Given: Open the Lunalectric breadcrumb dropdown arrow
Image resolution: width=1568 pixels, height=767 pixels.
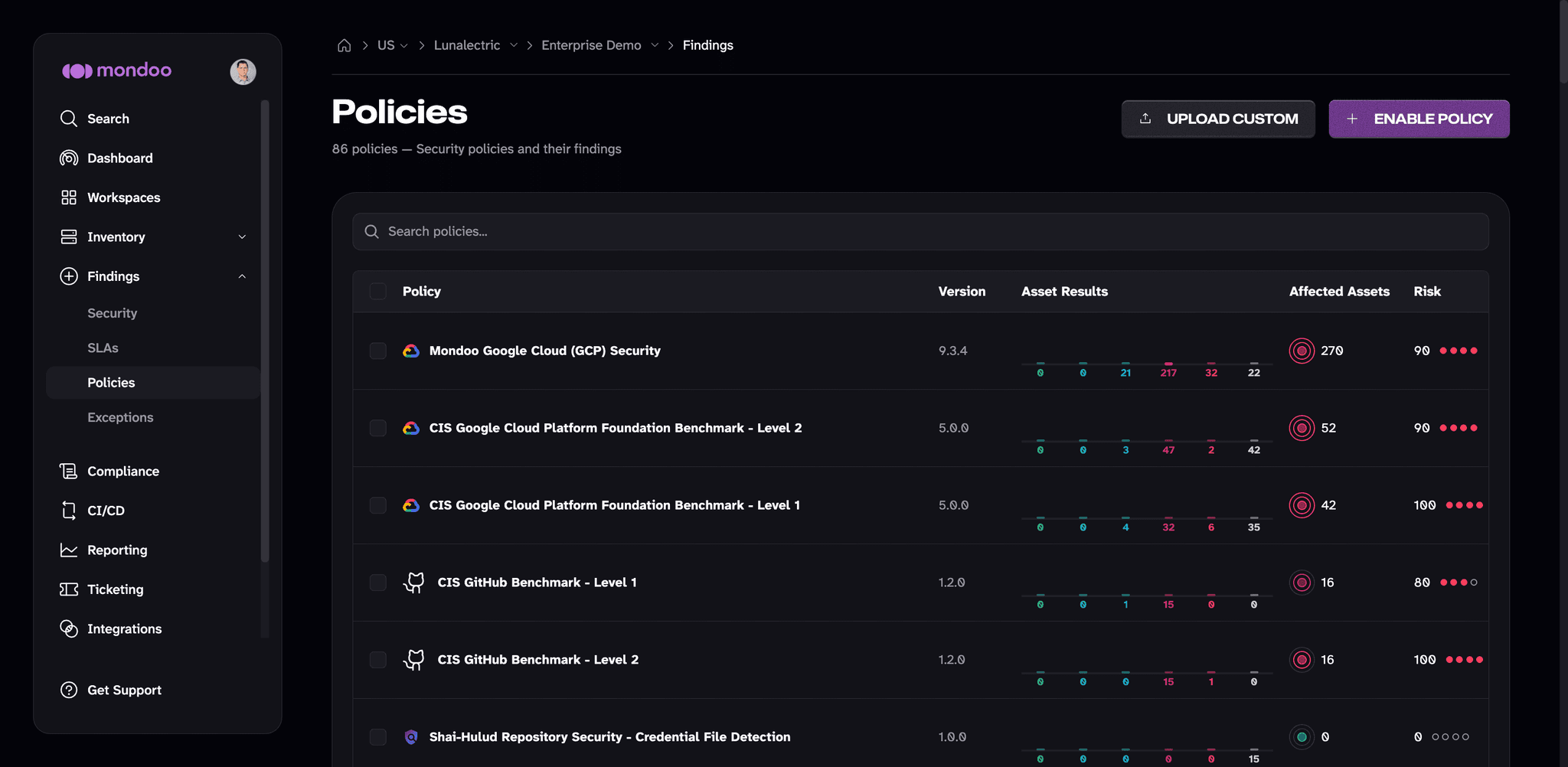Looking at the screenshot, I should click(514, 45).
